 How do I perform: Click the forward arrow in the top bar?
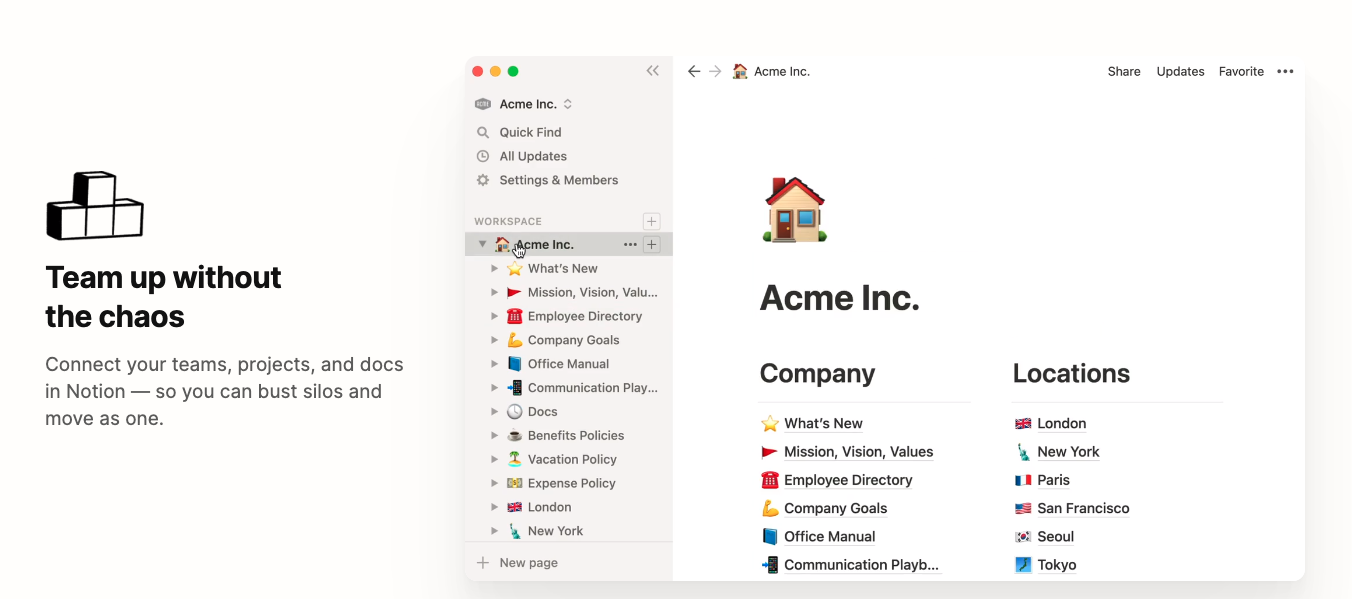(x=715, y=71)
